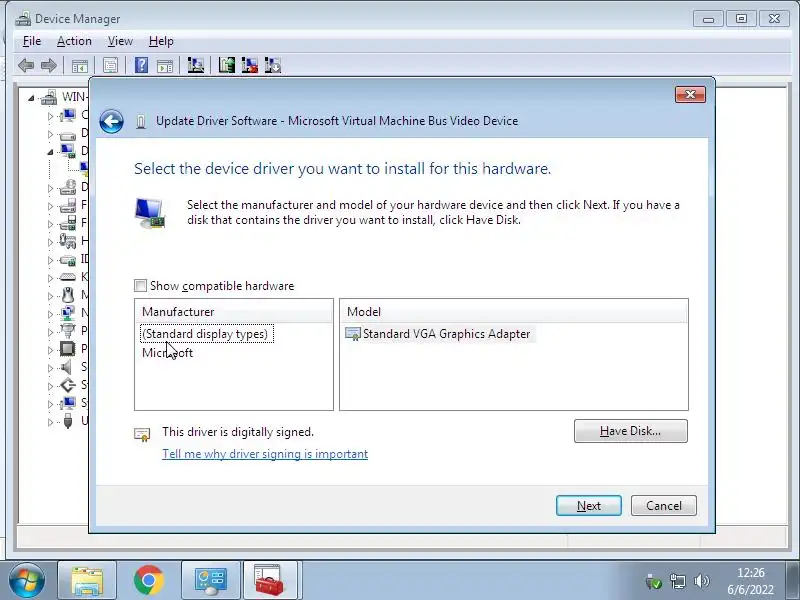
Task: Select the USB plug icon in the device tree
Action: point(68,421)
